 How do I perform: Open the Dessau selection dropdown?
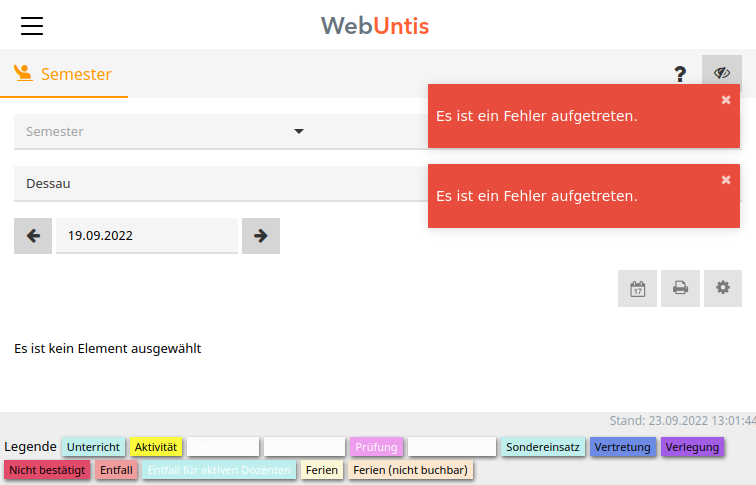coord(220,183)
